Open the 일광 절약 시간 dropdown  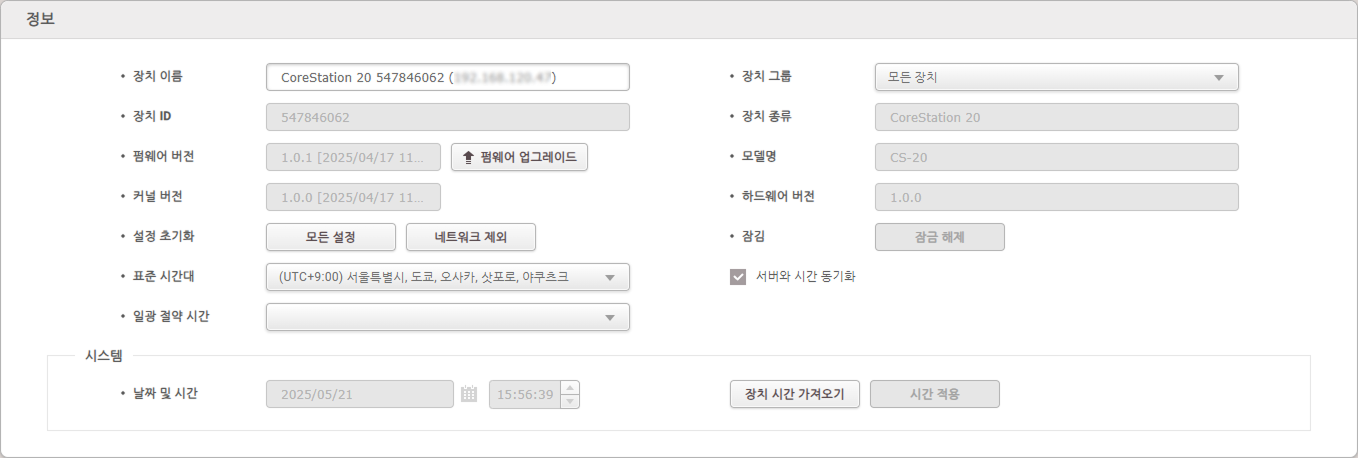tap(447, 317)
